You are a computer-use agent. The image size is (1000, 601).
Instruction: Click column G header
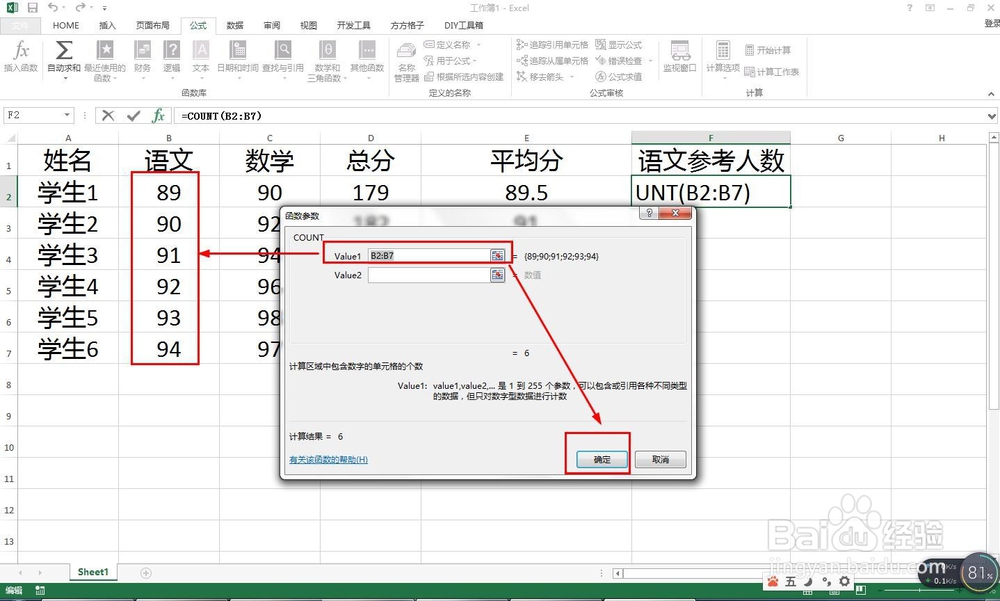click(x=841, y=138)
